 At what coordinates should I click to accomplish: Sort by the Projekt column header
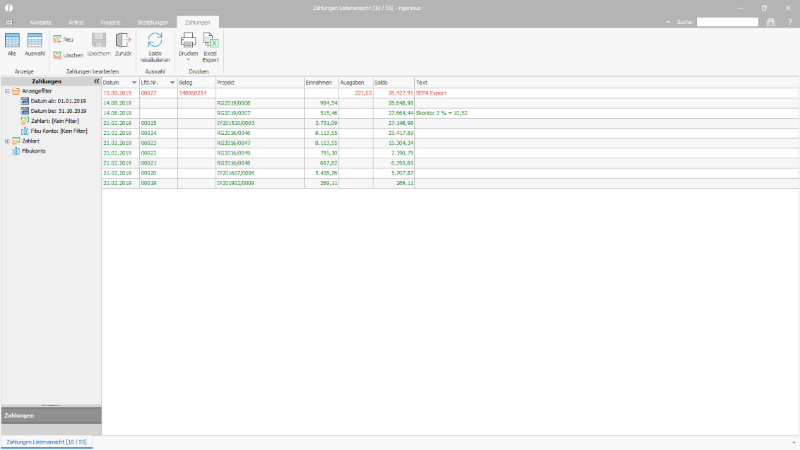260,83
